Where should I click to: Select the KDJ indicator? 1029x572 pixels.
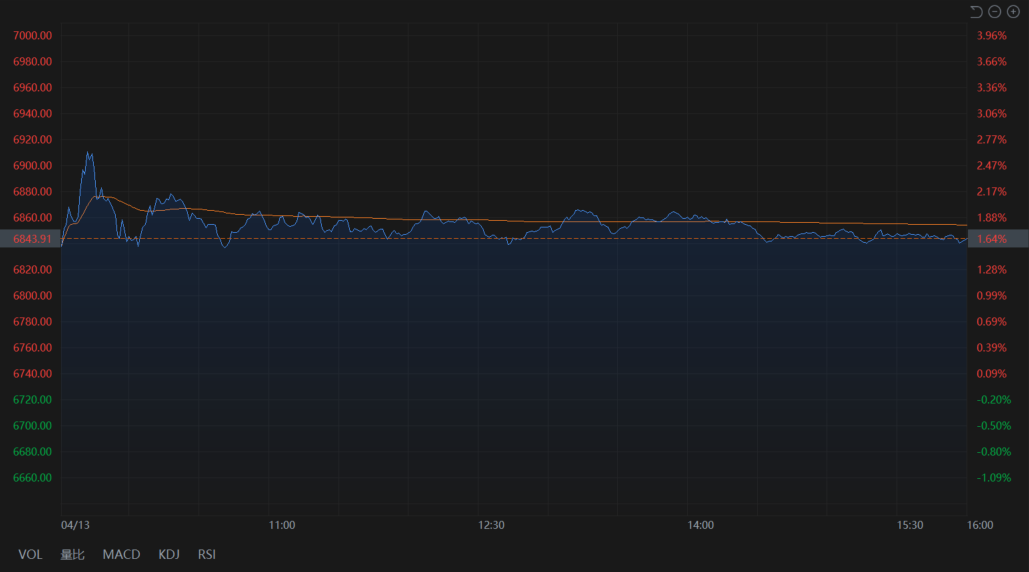(169, 554)
